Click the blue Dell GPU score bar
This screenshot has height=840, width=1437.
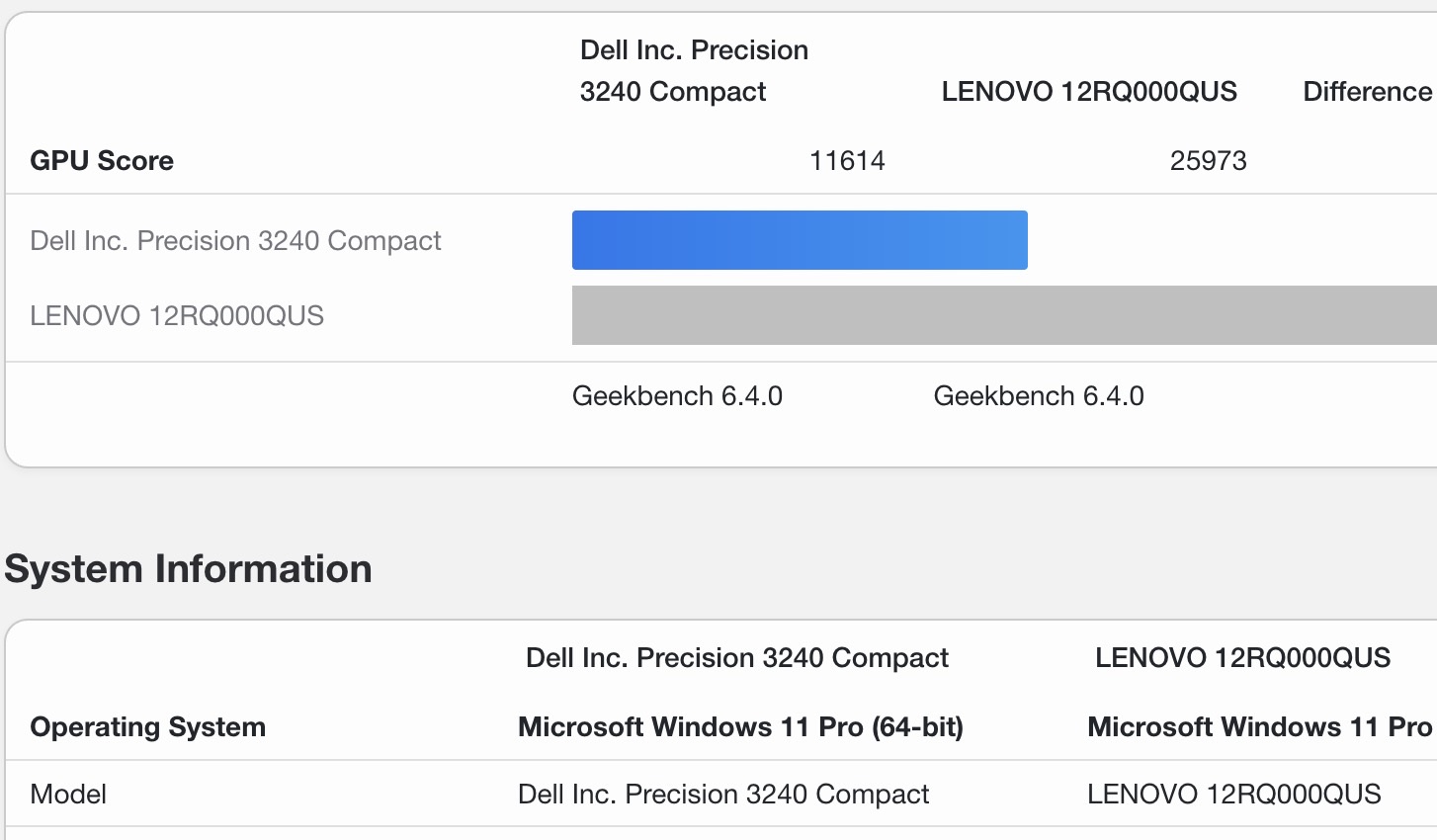(800, 240)
